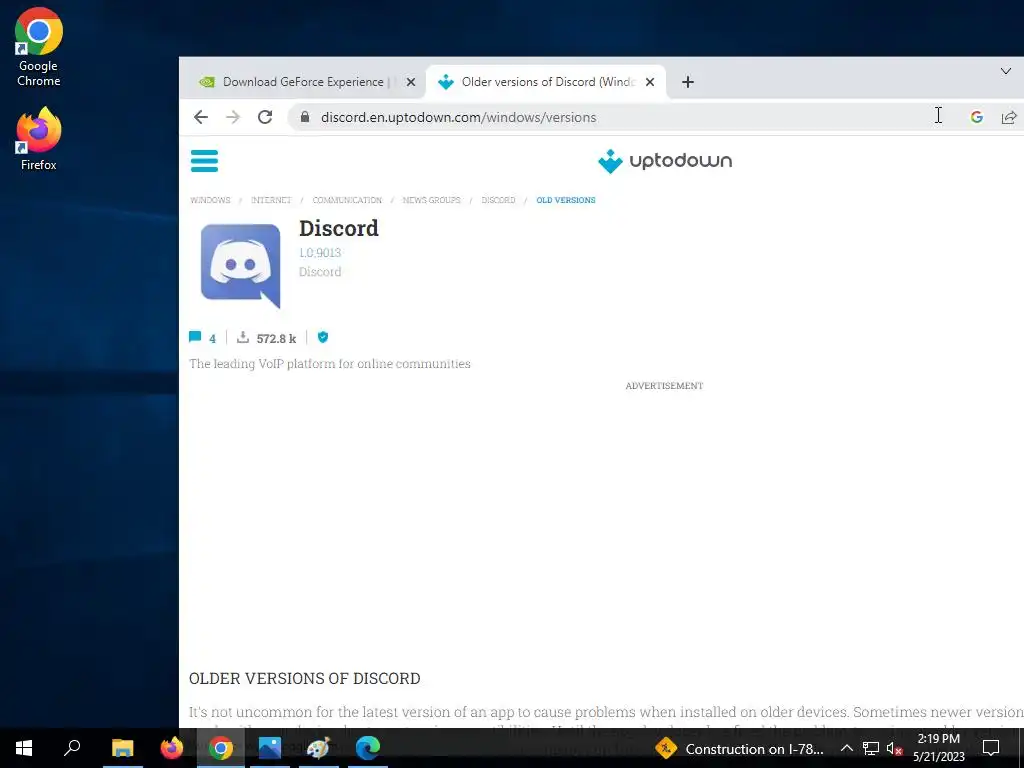Click the share page icon
Image resolution: width=1024 pixels, height=768 pixels.
(1009, 117)
